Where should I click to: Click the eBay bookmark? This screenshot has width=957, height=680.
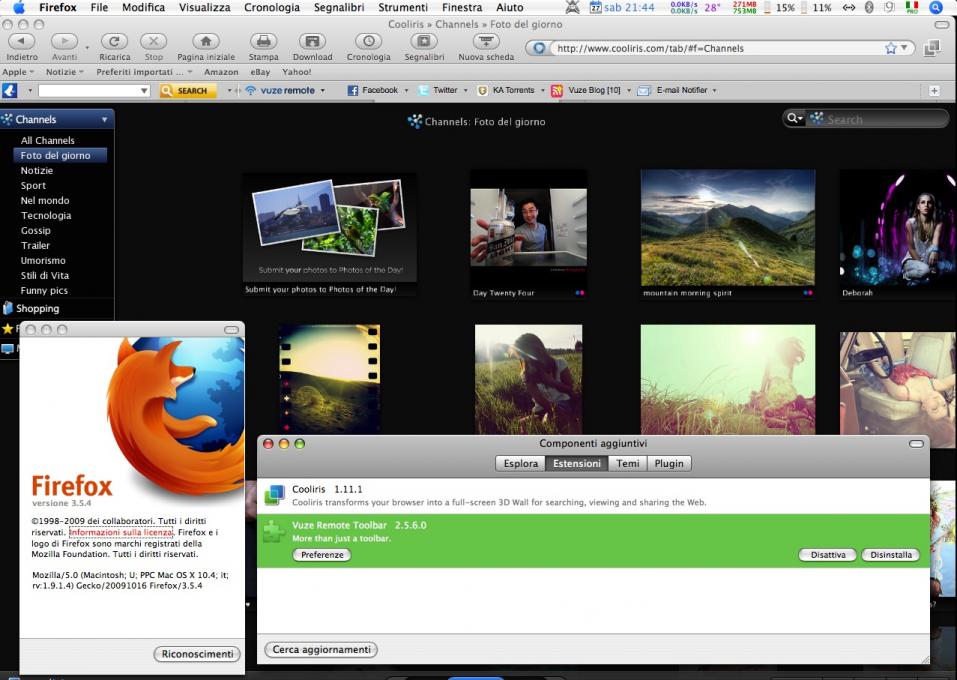[260, 72]
